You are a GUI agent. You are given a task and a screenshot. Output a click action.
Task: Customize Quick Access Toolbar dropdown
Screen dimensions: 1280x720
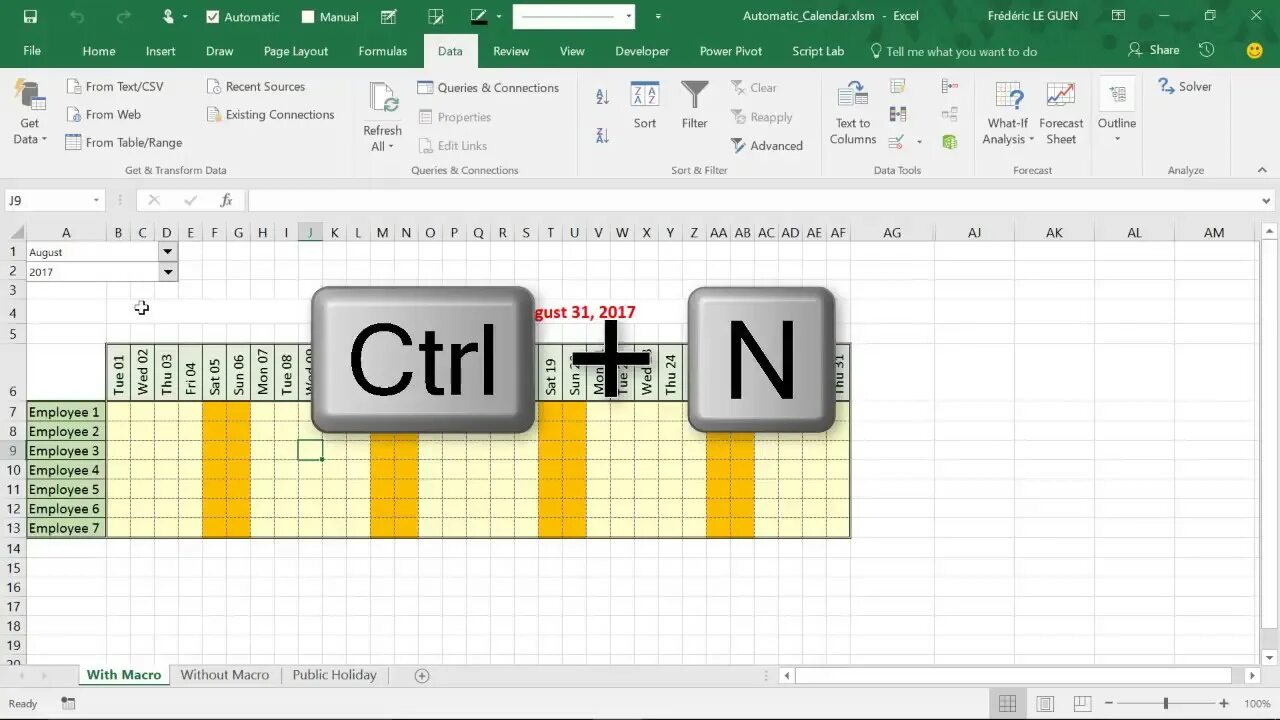[x=658, y=16]
